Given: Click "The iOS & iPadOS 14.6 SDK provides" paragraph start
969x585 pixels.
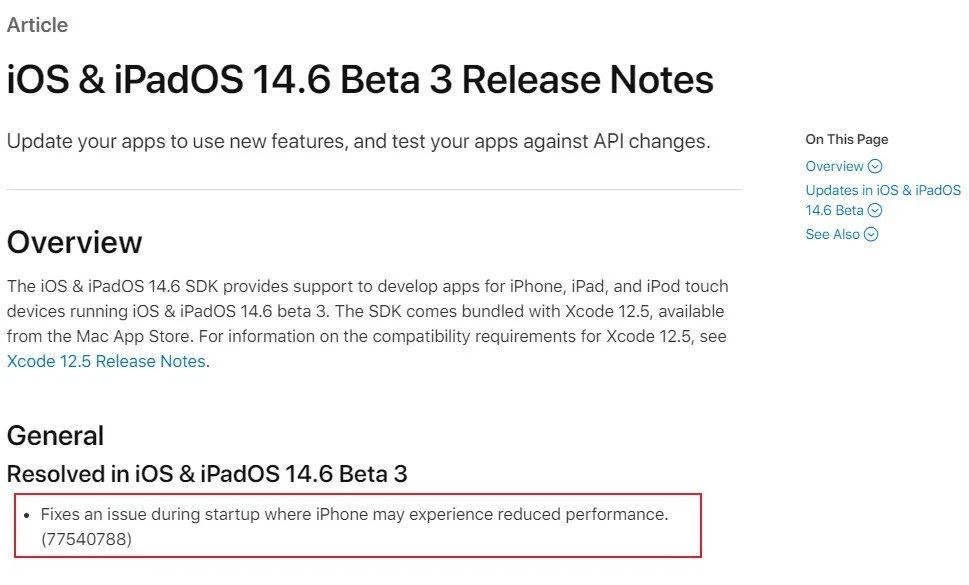Looking at the screenshot, I should click(130, 287).
